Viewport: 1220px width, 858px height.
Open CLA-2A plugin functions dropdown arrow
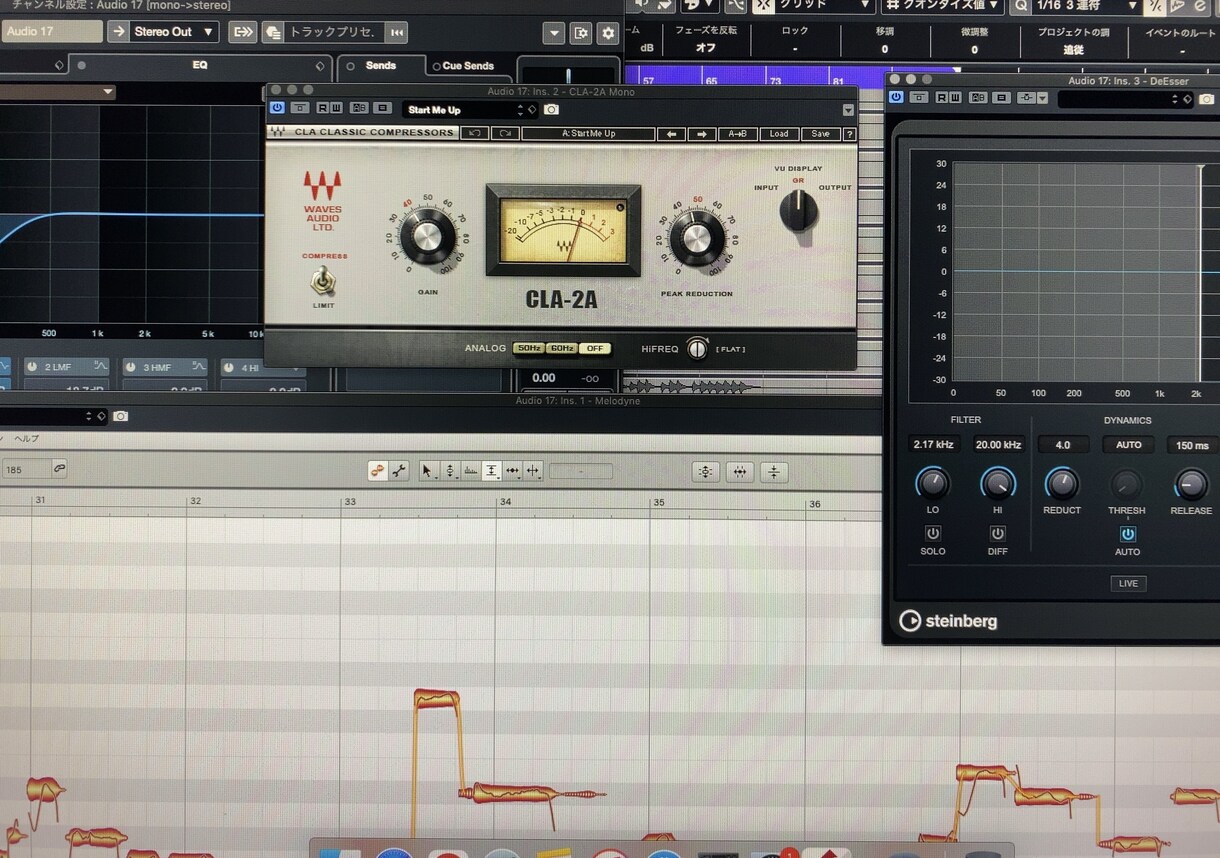pos(848,110)
